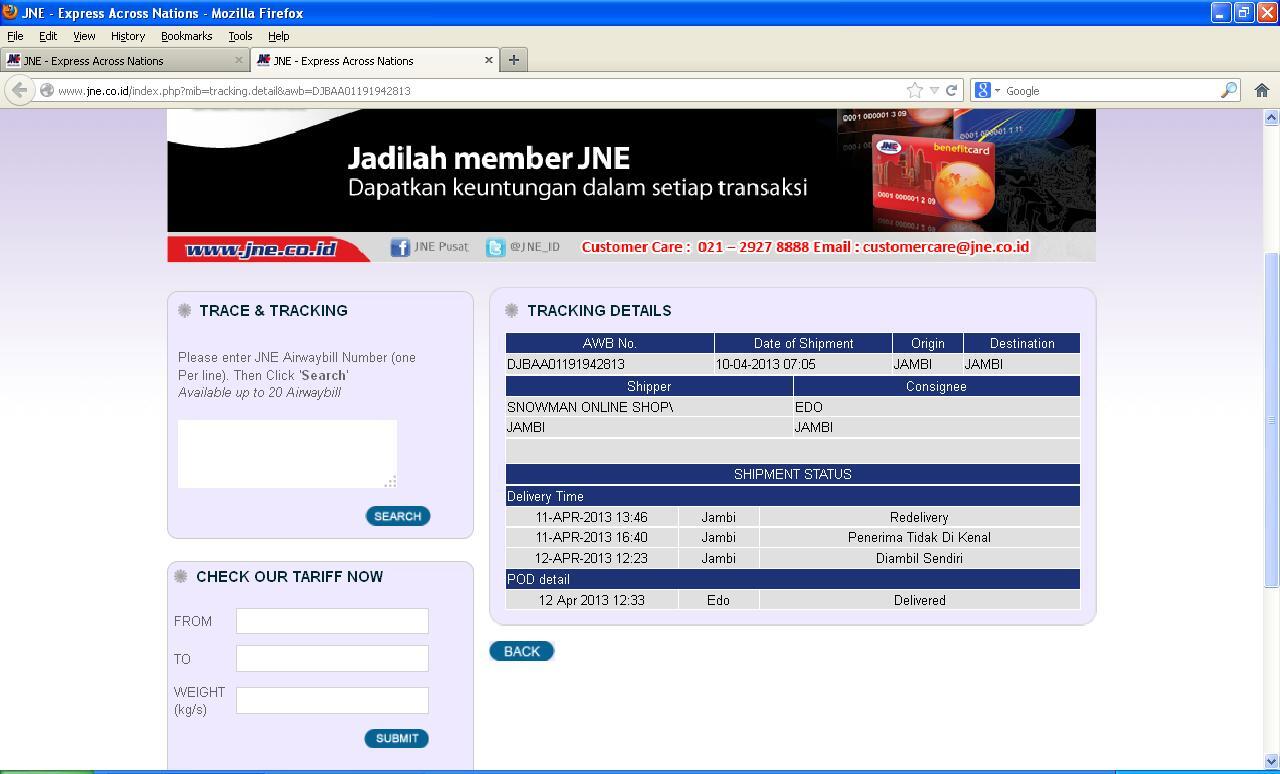1280x774 pixels.
Task: Click the 11-APR-2013 16:40 delivery time
Action: [x=591, y=537]
